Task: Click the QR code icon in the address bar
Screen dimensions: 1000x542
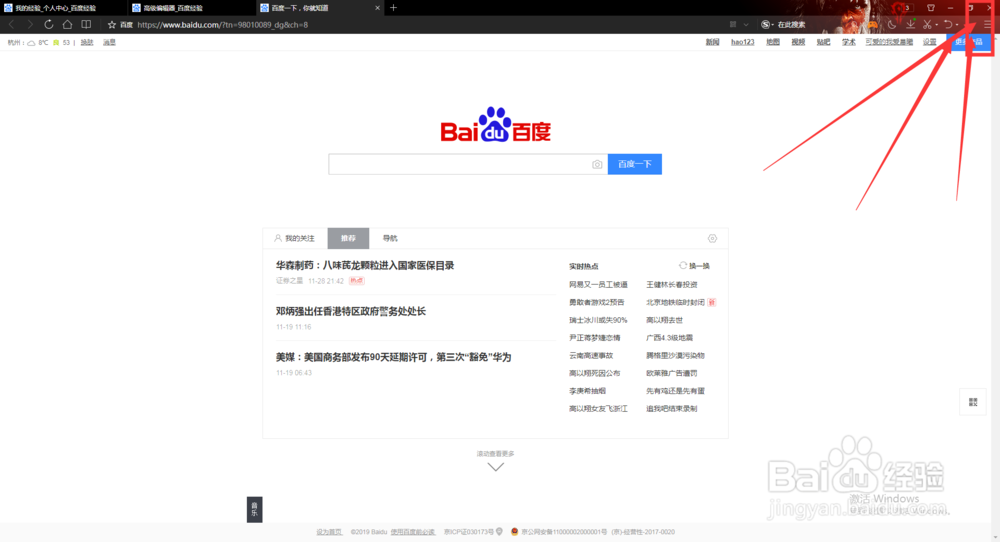Action: coord(733,24)
